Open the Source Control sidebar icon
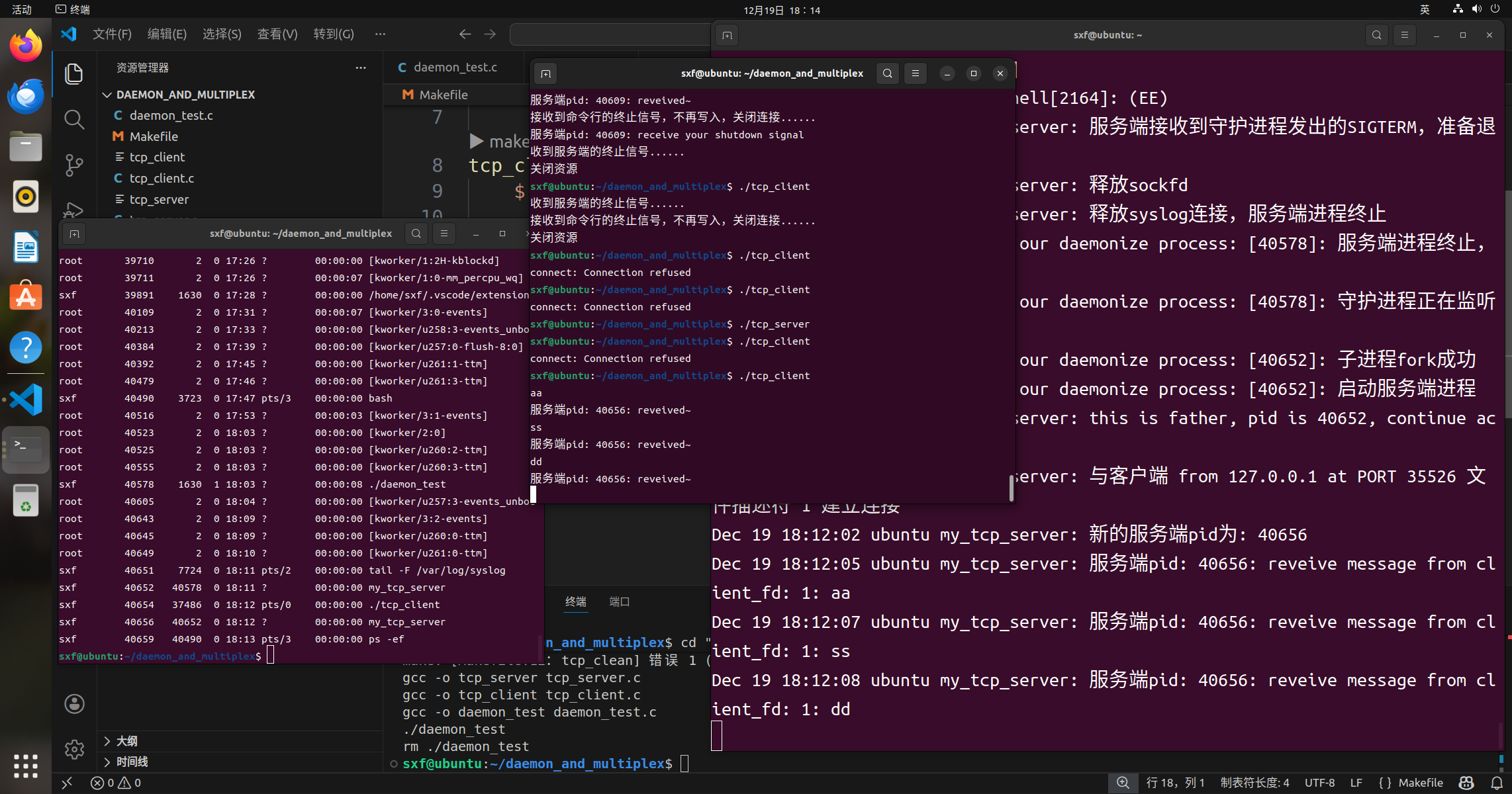 coord(74,165)
